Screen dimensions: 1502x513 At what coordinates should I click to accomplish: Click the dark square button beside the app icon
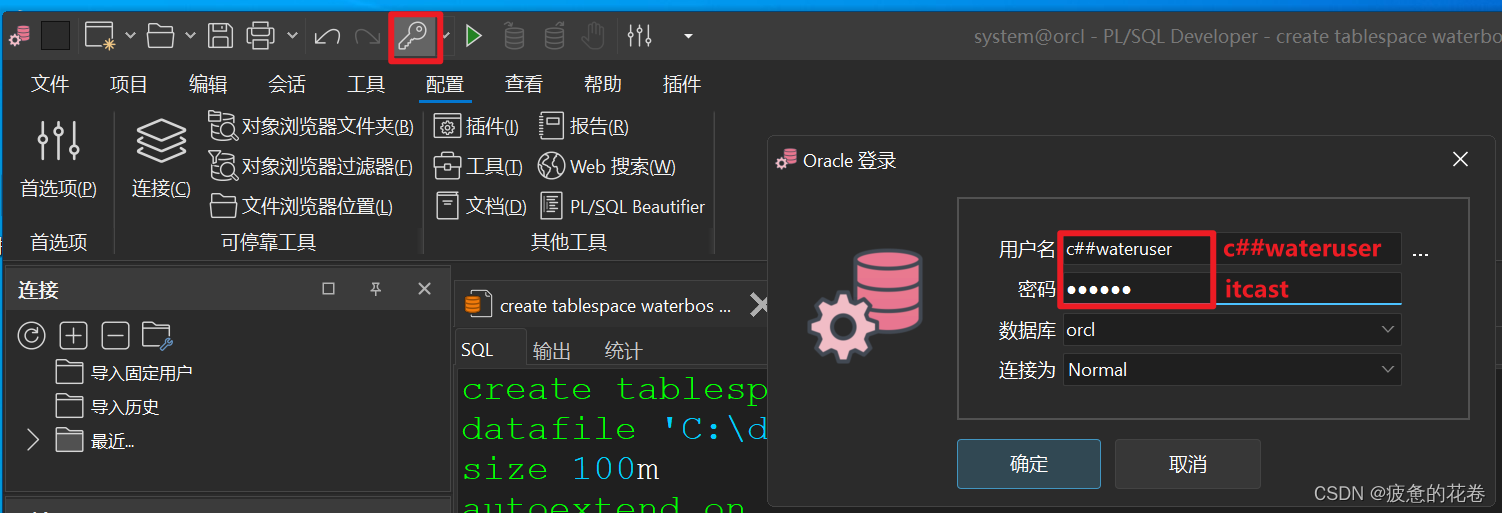click(x=55, y=36)
